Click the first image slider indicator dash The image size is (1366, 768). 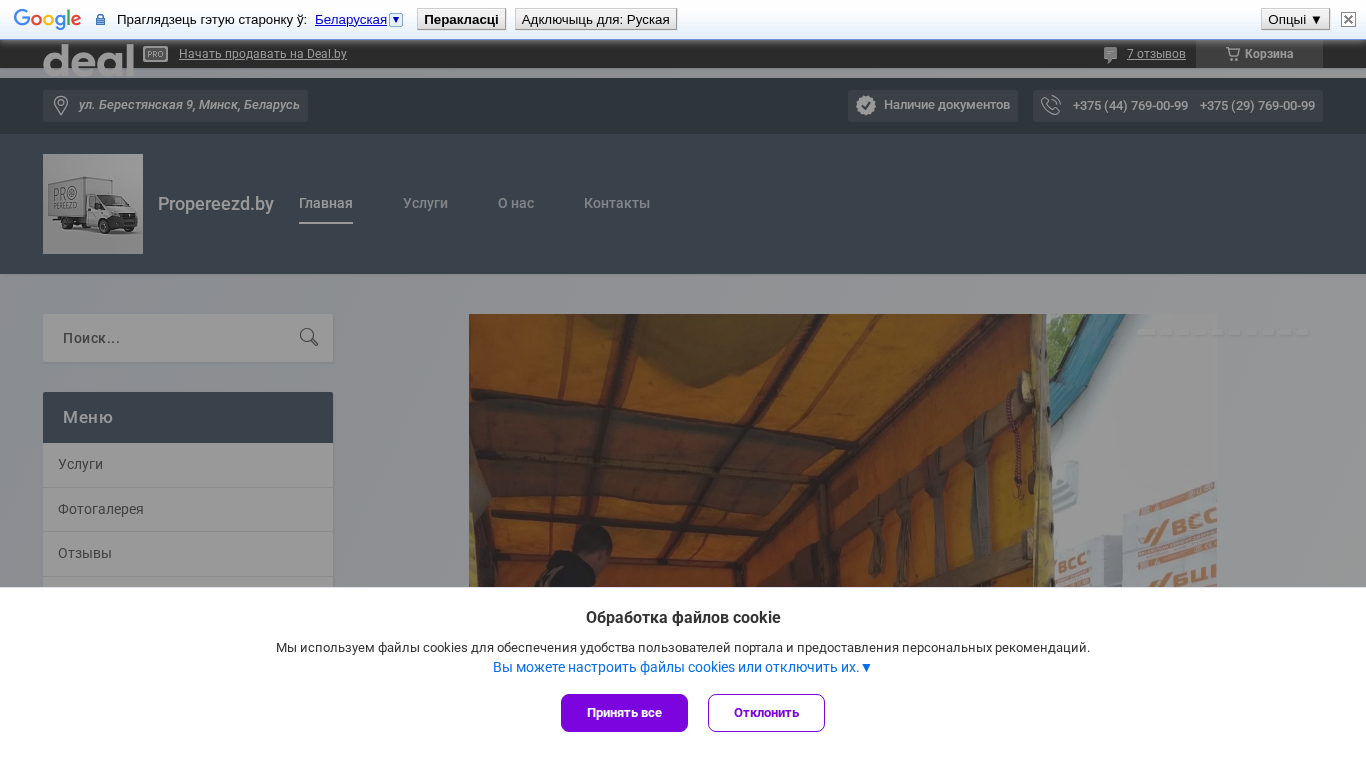(x=1146, y=332)
